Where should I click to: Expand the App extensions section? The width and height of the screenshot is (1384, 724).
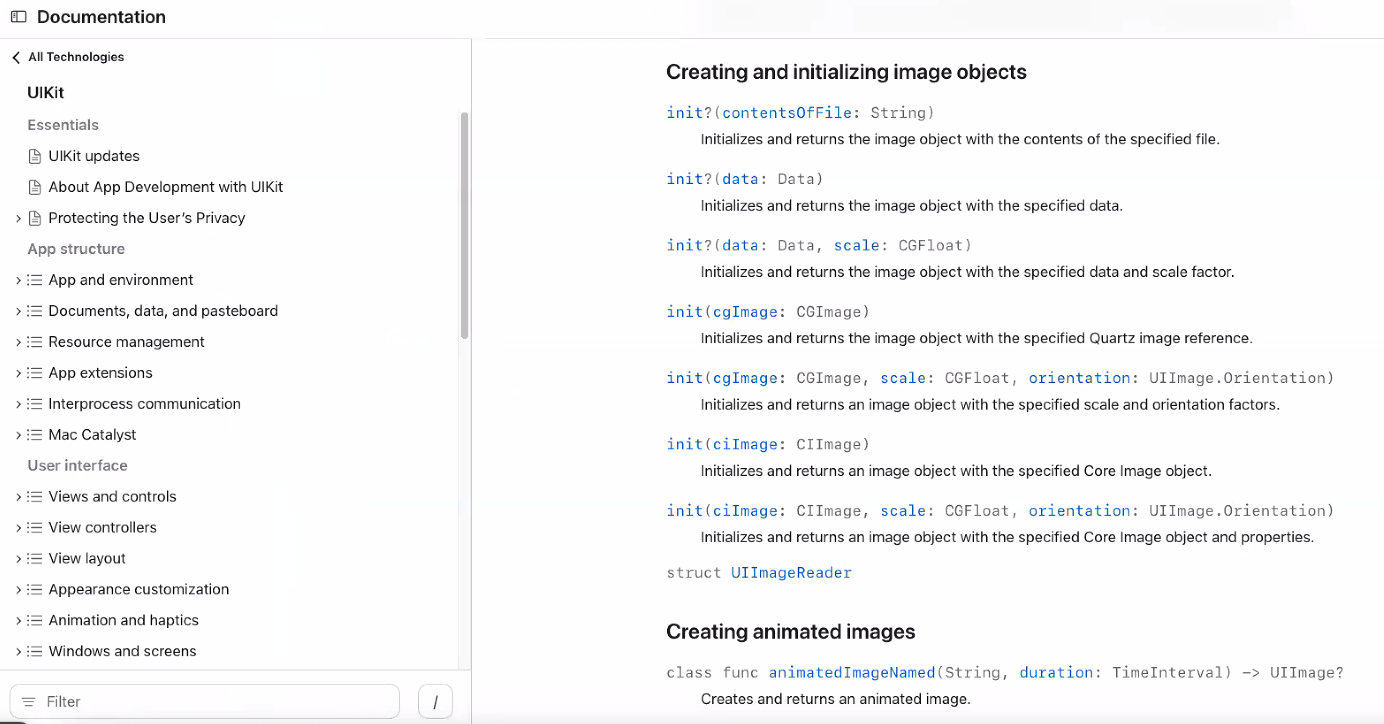point(18,373)
